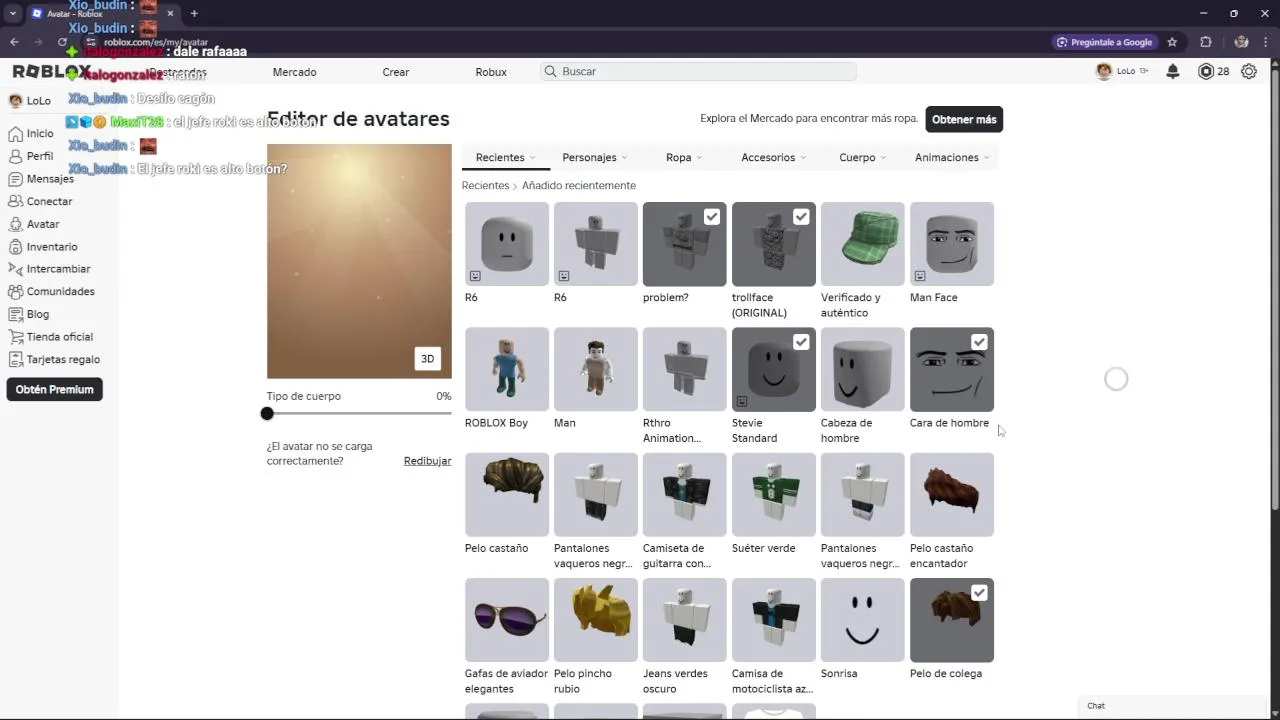Open the browser extensions puzzle icon
The height and width of the screenshot is (720, 1280).
(1206, 42)
